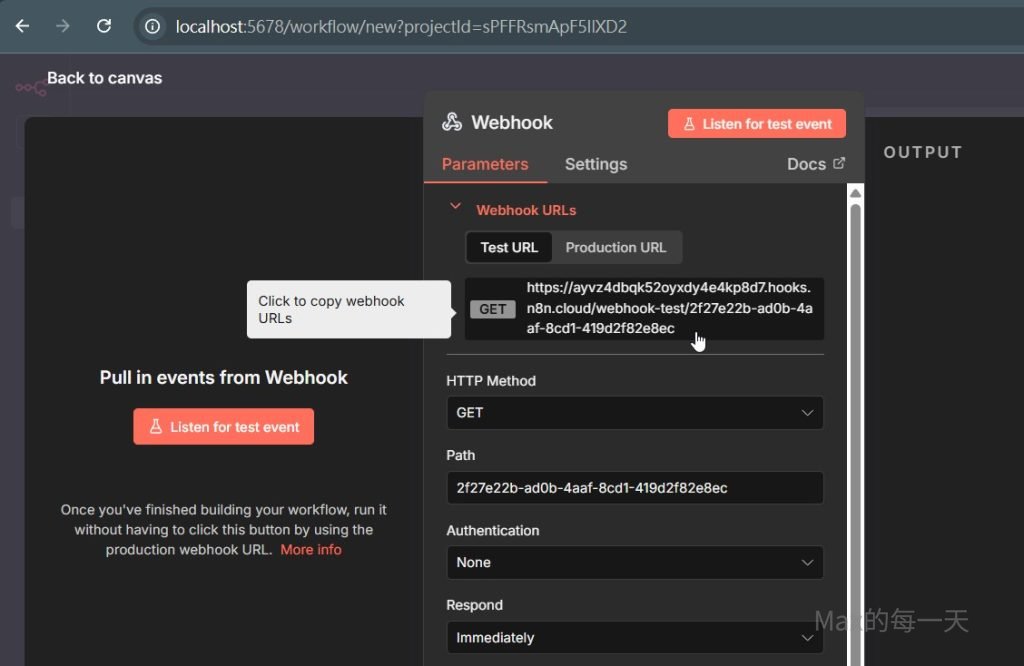1024x666 pixels.
Task: Click the Path input field
Action: 635,488
